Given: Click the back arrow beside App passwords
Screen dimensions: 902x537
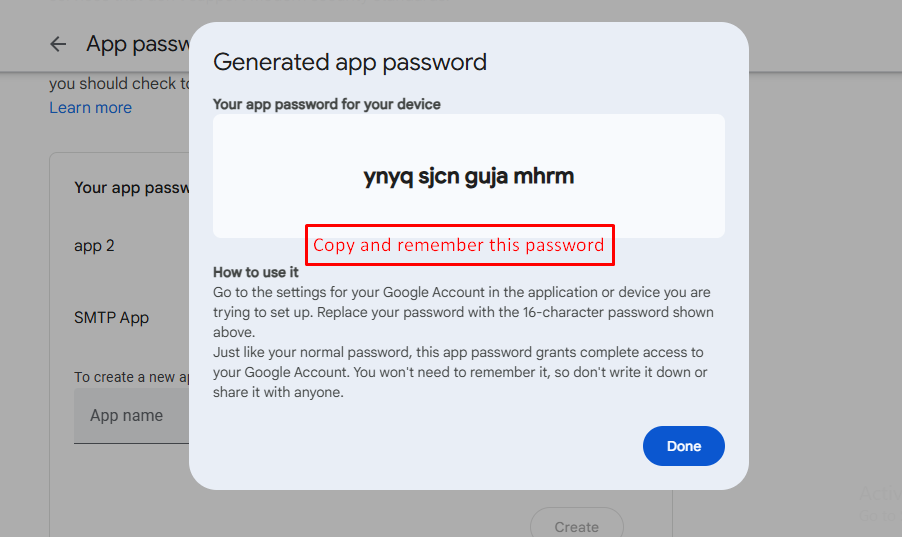Looking at the screenshot, I should click(x=58, y=44).
